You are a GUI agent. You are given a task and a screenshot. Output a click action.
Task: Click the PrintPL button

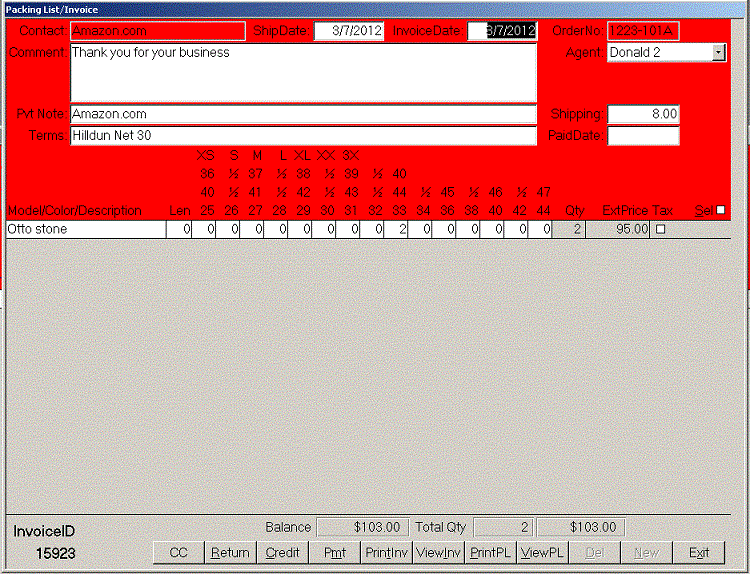click(x=490, y=552)
